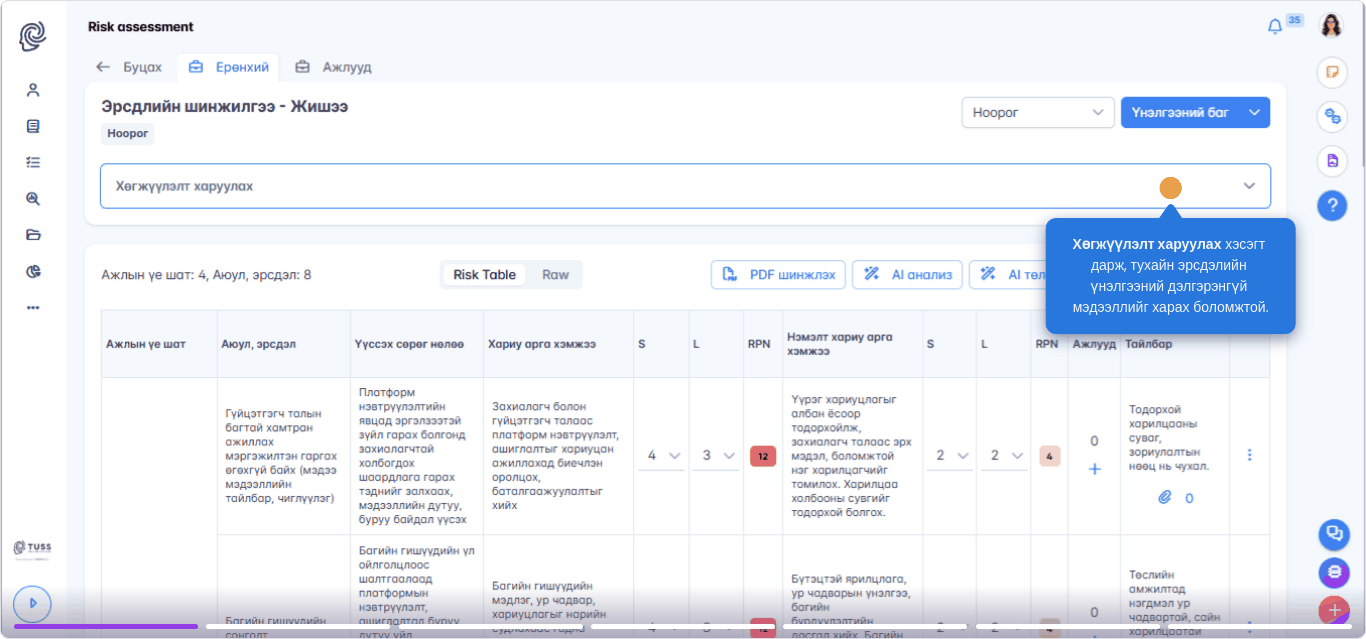Switch to the Ерөнхий tab
Viewport: 1366px width, 639px height.
[229, 67]
